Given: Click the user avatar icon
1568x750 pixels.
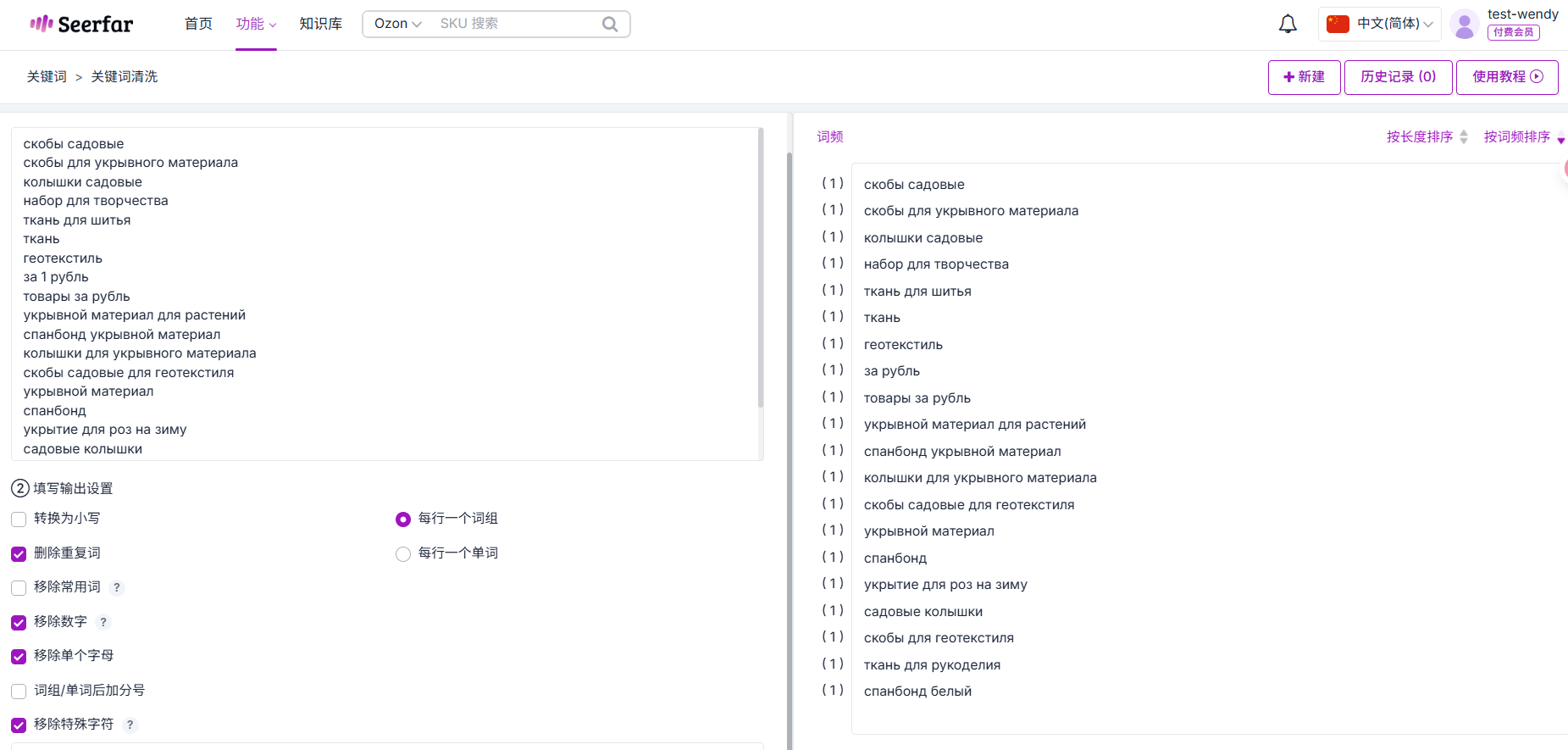Looking at the screenshot, I should [x=1464, y=24].
